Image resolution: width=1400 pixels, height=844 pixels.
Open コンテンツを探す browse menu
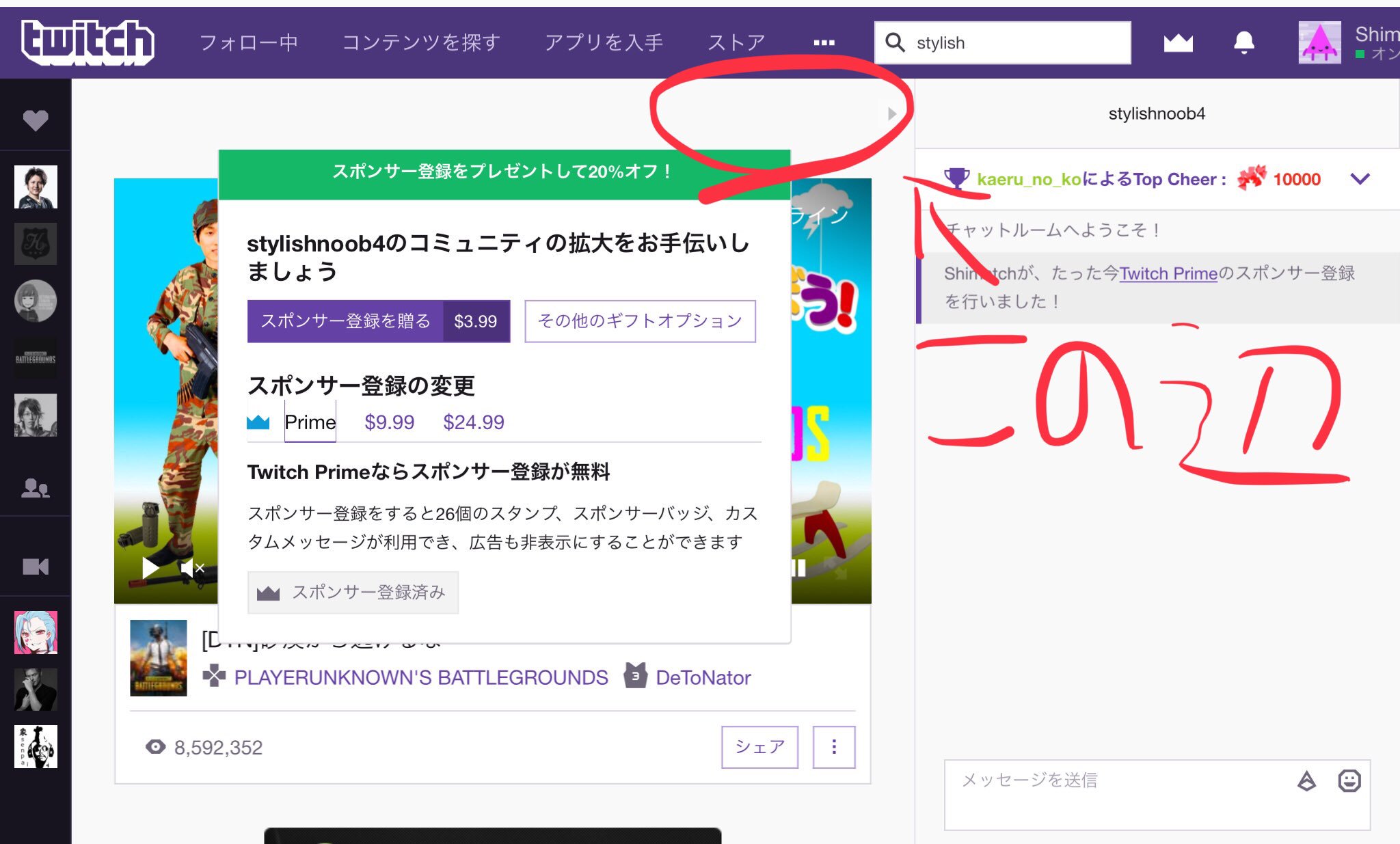tap(421, 42)
